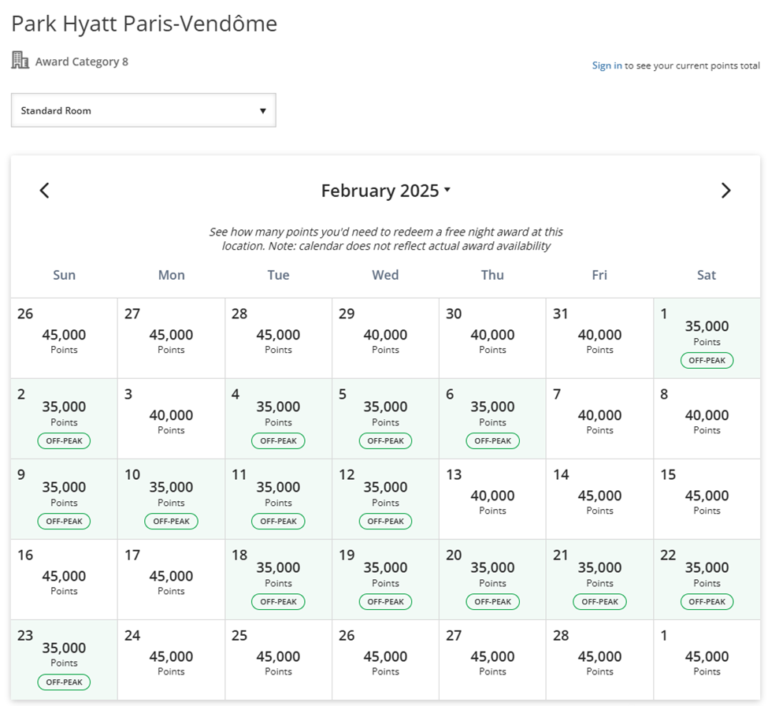Open the Standard Room dropdown
Image resolution: width=768 pixels, height=706 pixels.
tap(144, 110)
